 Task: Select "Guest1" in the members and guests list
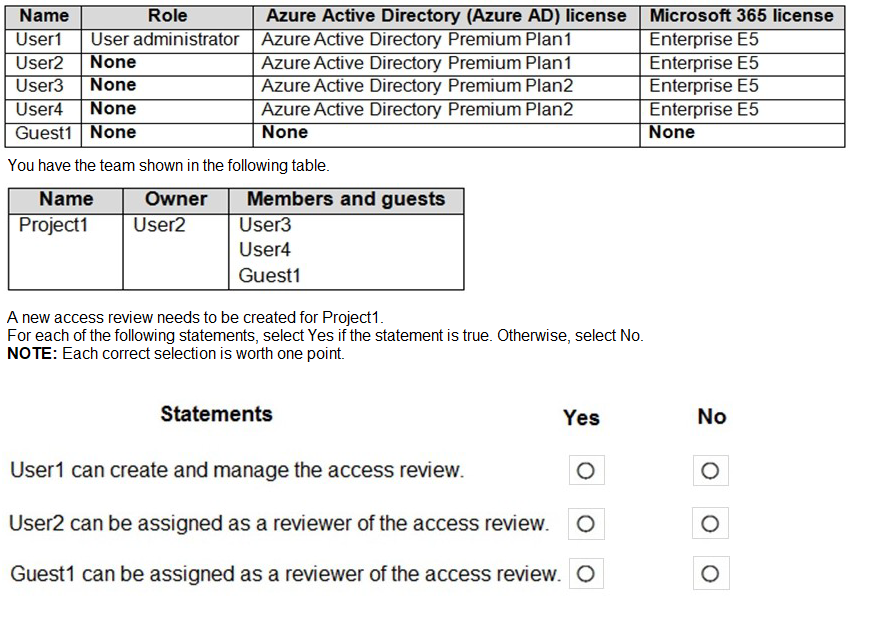(270, 275)
